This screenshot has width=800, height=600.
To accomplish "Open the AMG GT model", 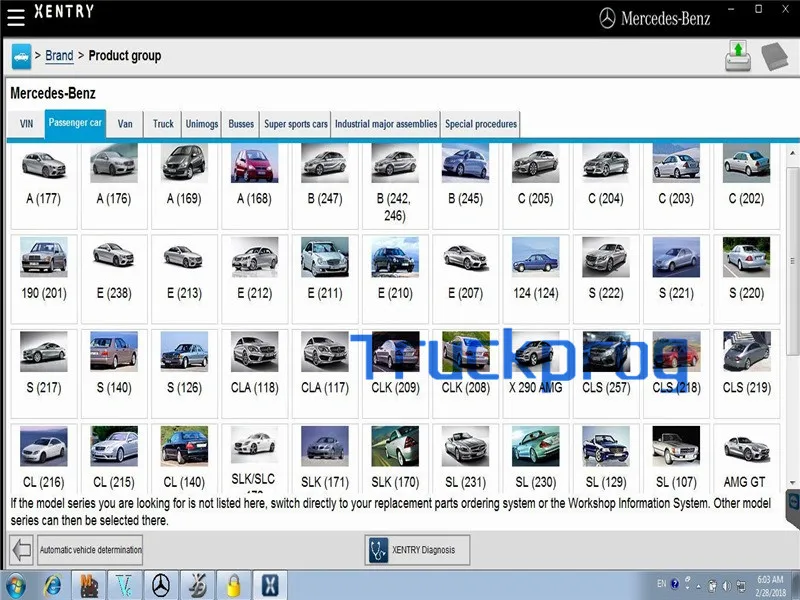I will tap(746, 458).
